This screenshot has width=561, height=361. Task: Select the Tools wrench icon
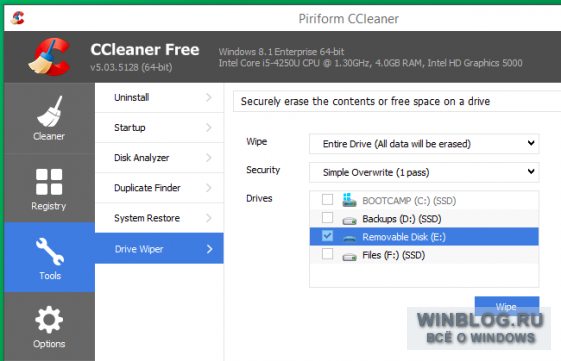coord(50,252)
